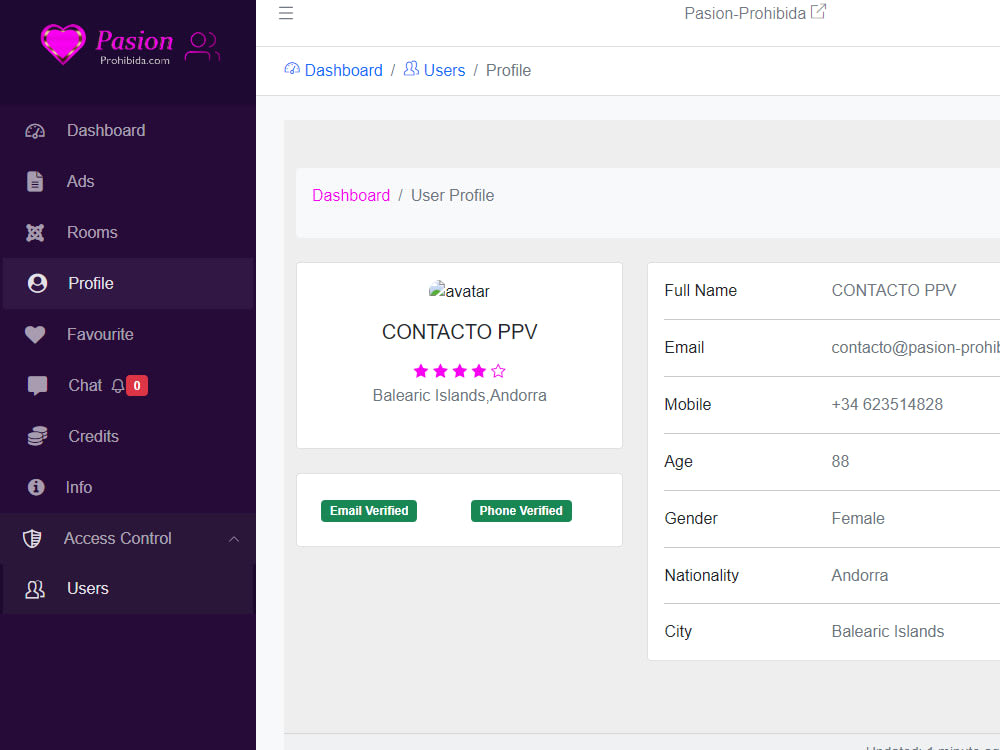Click the 'User Profile' breadcrumb text

pyautogui.click(x=452, y=195)
